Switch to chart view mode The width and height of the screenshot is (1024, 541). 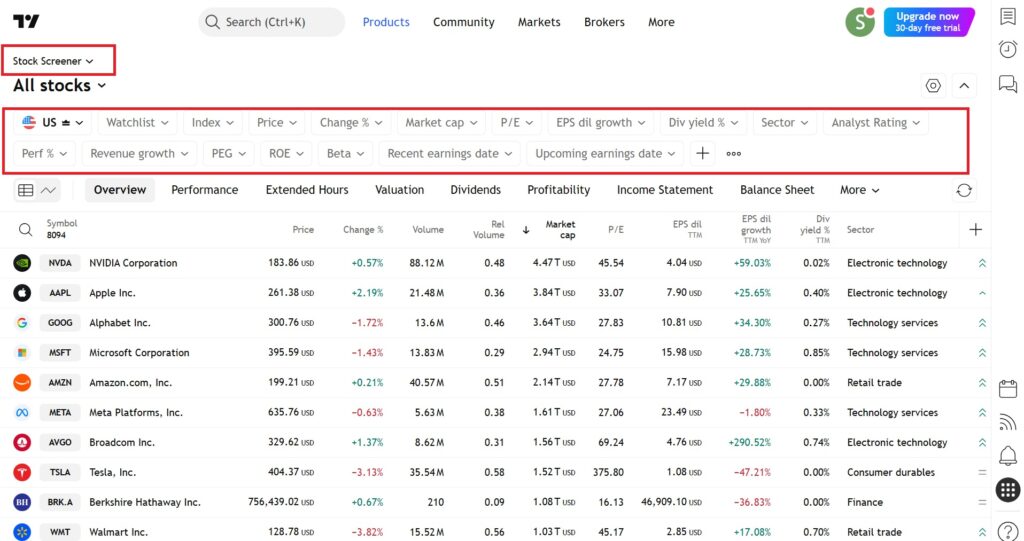[x=48, y=190]
